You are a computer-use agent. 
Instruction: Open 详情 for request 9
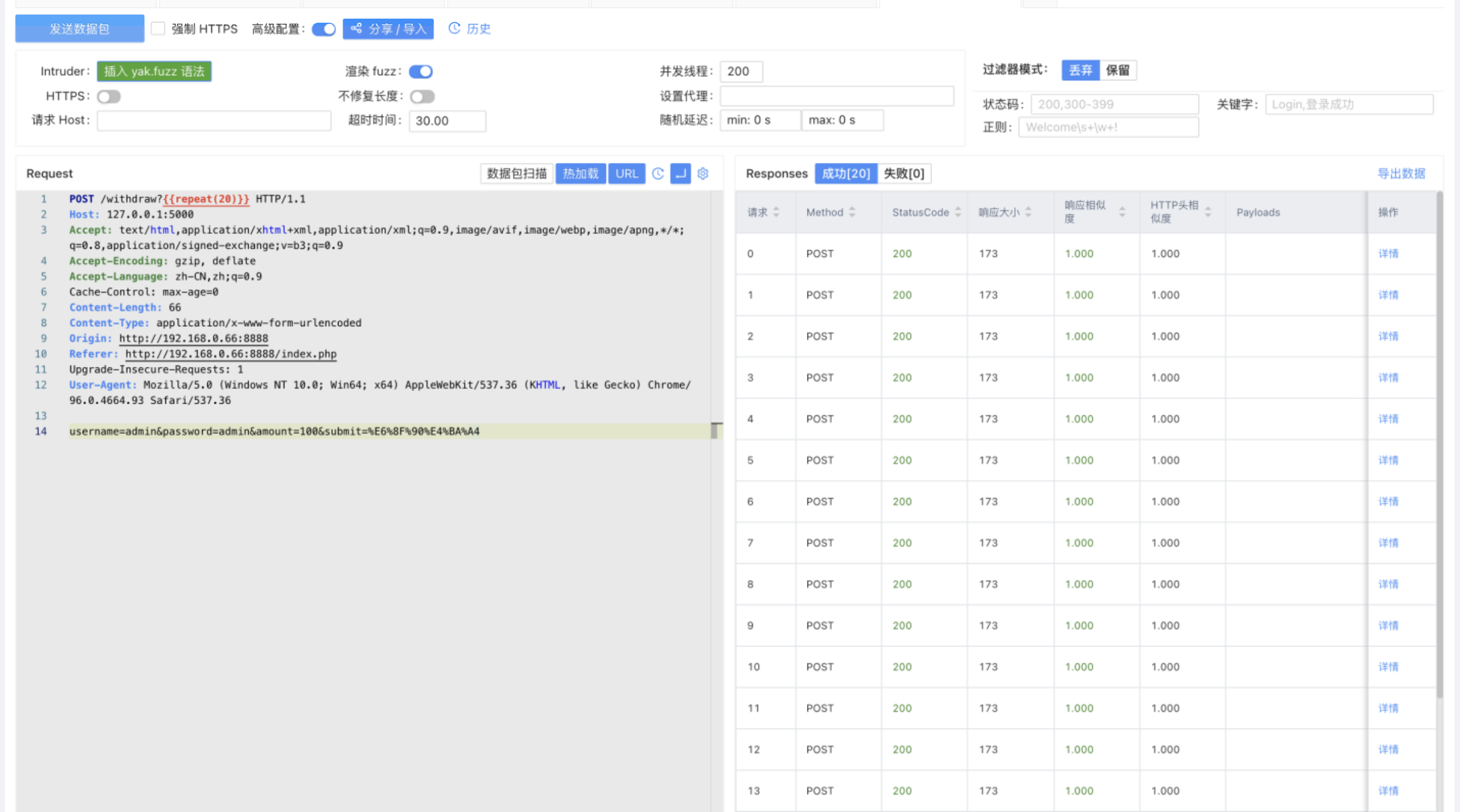[1388, 626]
